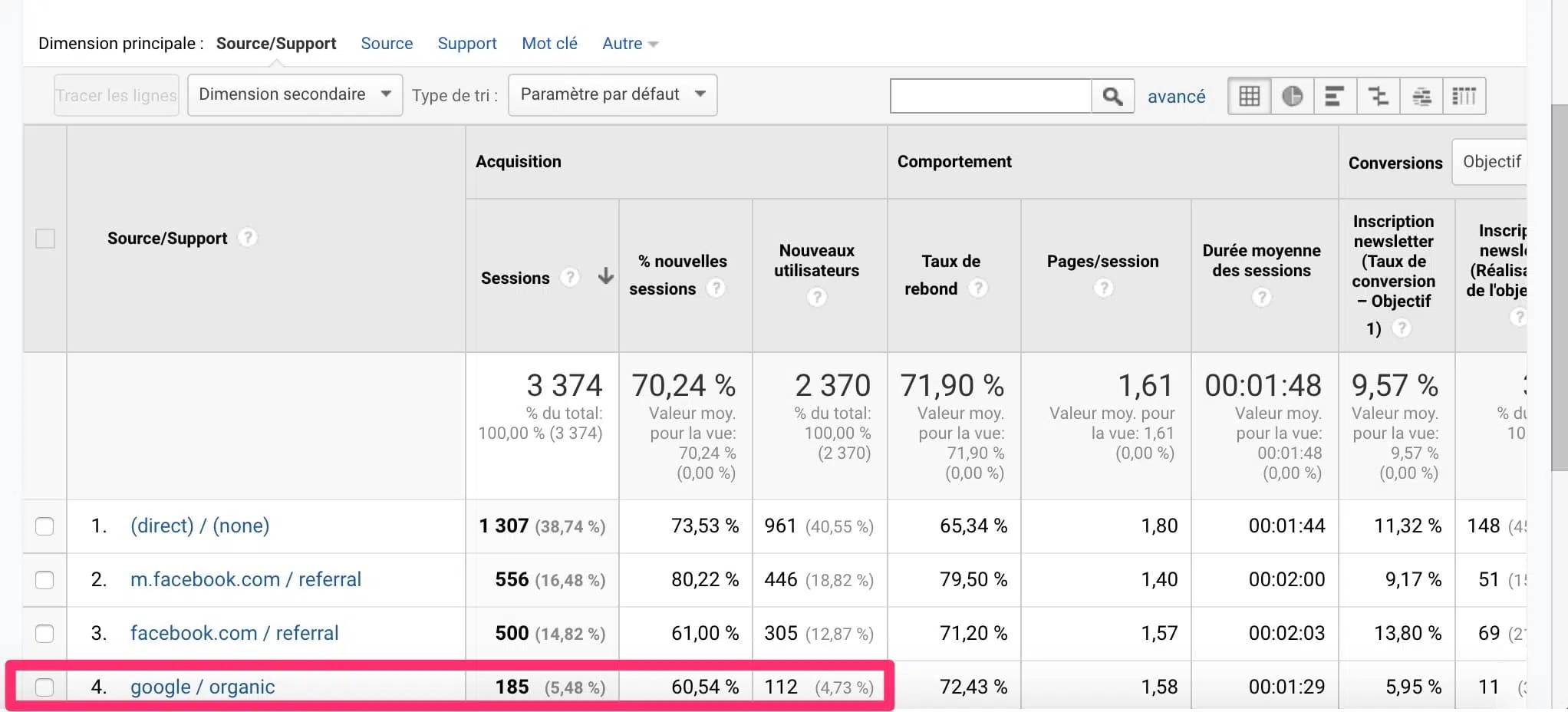This screenshot has width=1568, height=712.
Task: Open help icon for Inscription newsletter Objectif 1
Action: pos(1402,328)
